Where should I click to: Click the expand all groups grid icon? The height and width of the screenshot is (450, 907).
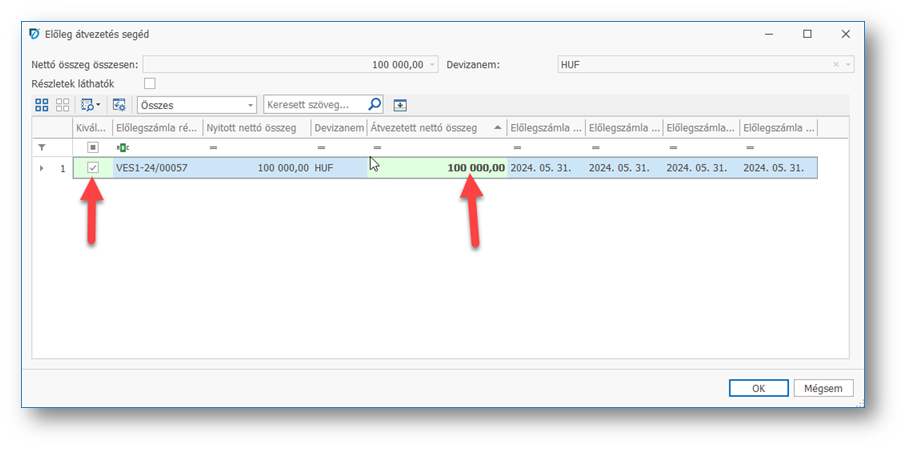[x=42, y=104]
